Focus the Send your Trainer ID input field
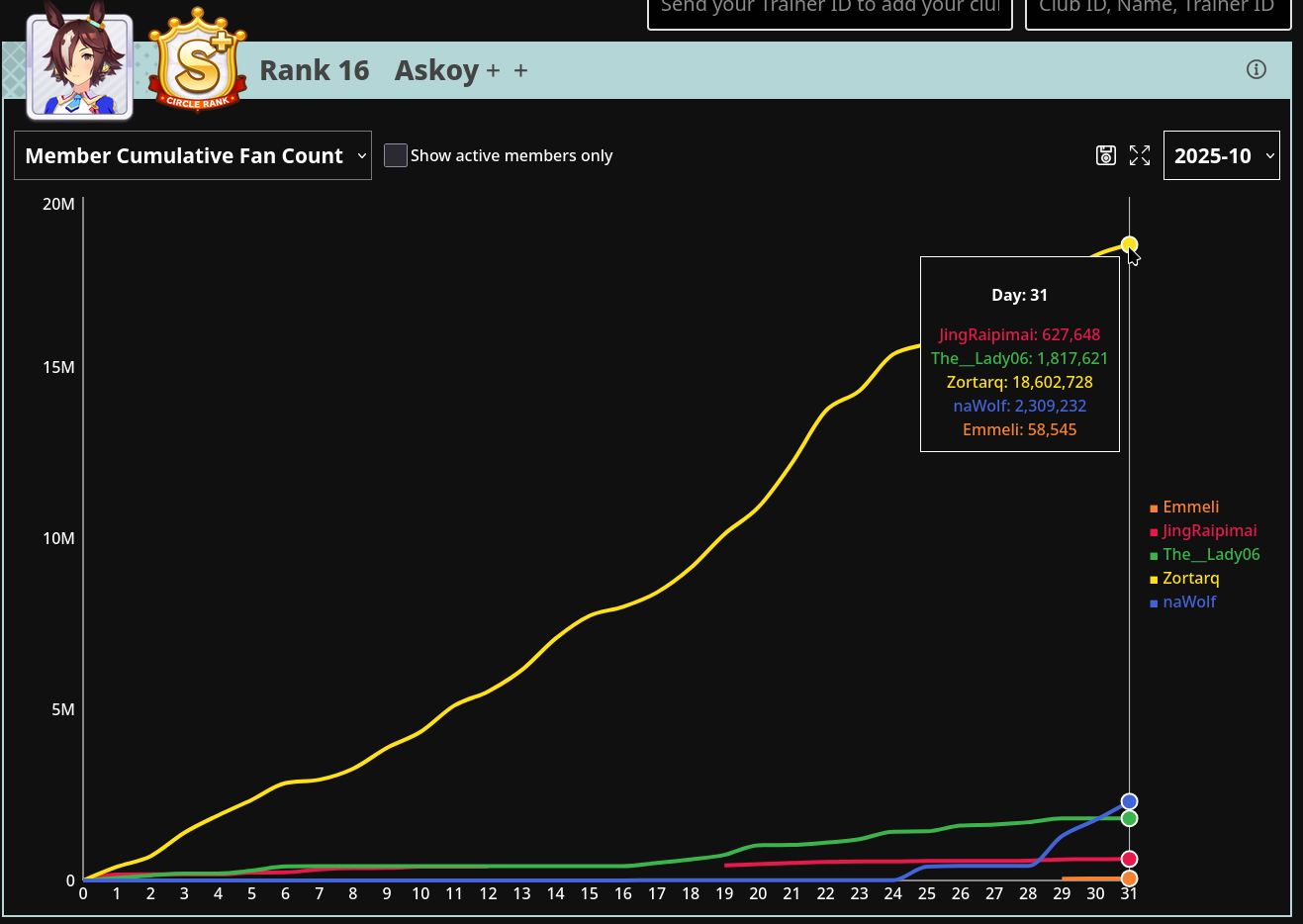Viewport: 1303px width, 924px height. [830, 10]
